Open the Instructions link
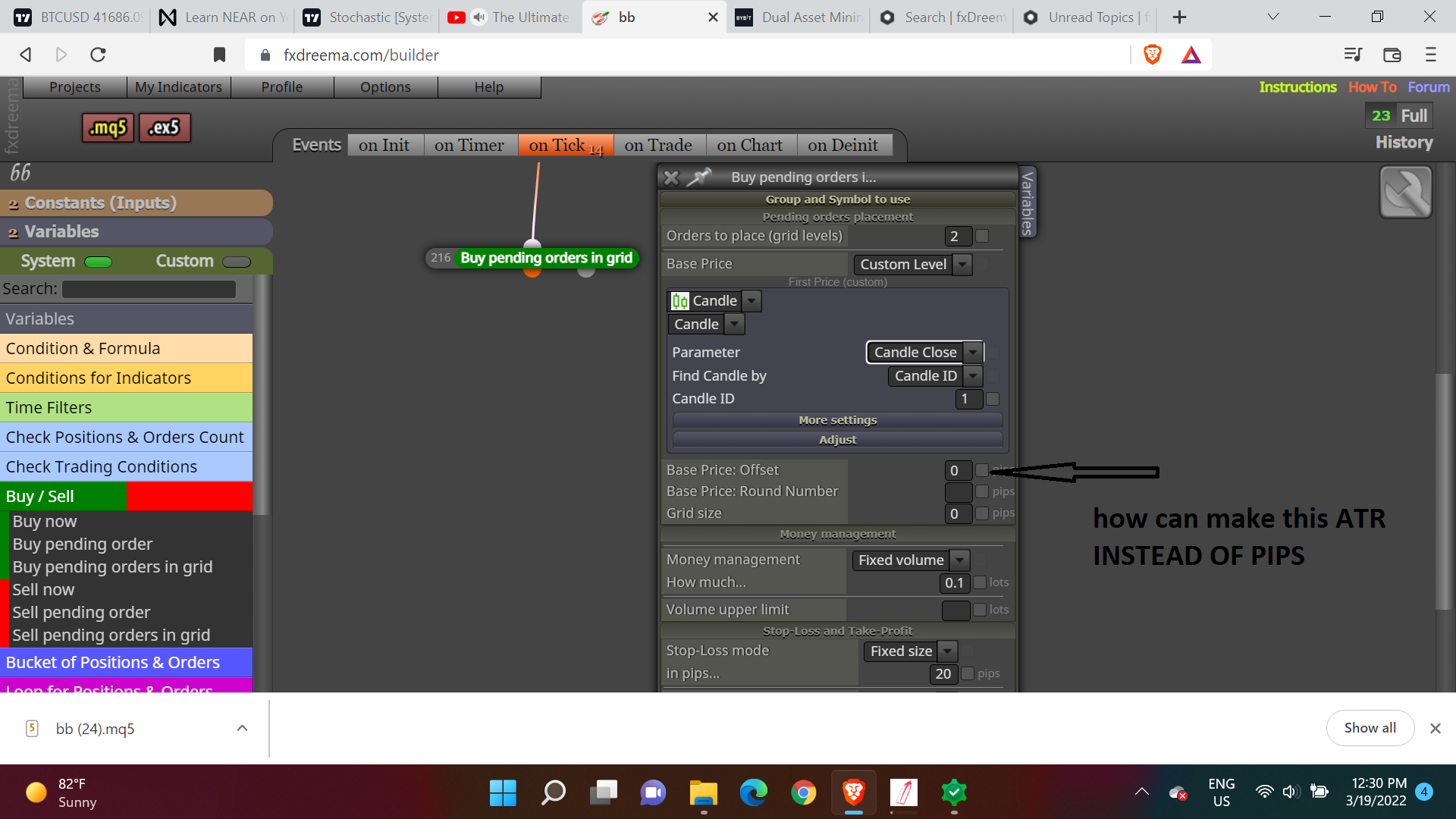Viewport: 1456px width, 819px height. coord(1298,87)
